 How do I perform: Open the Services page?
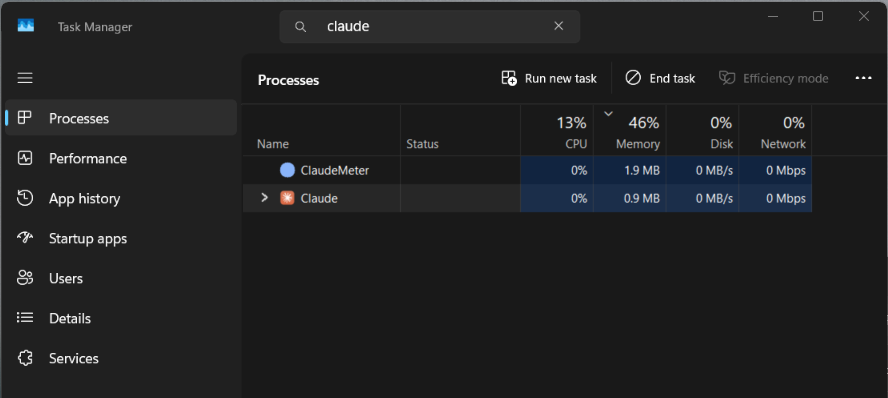[x=121, y=358]
